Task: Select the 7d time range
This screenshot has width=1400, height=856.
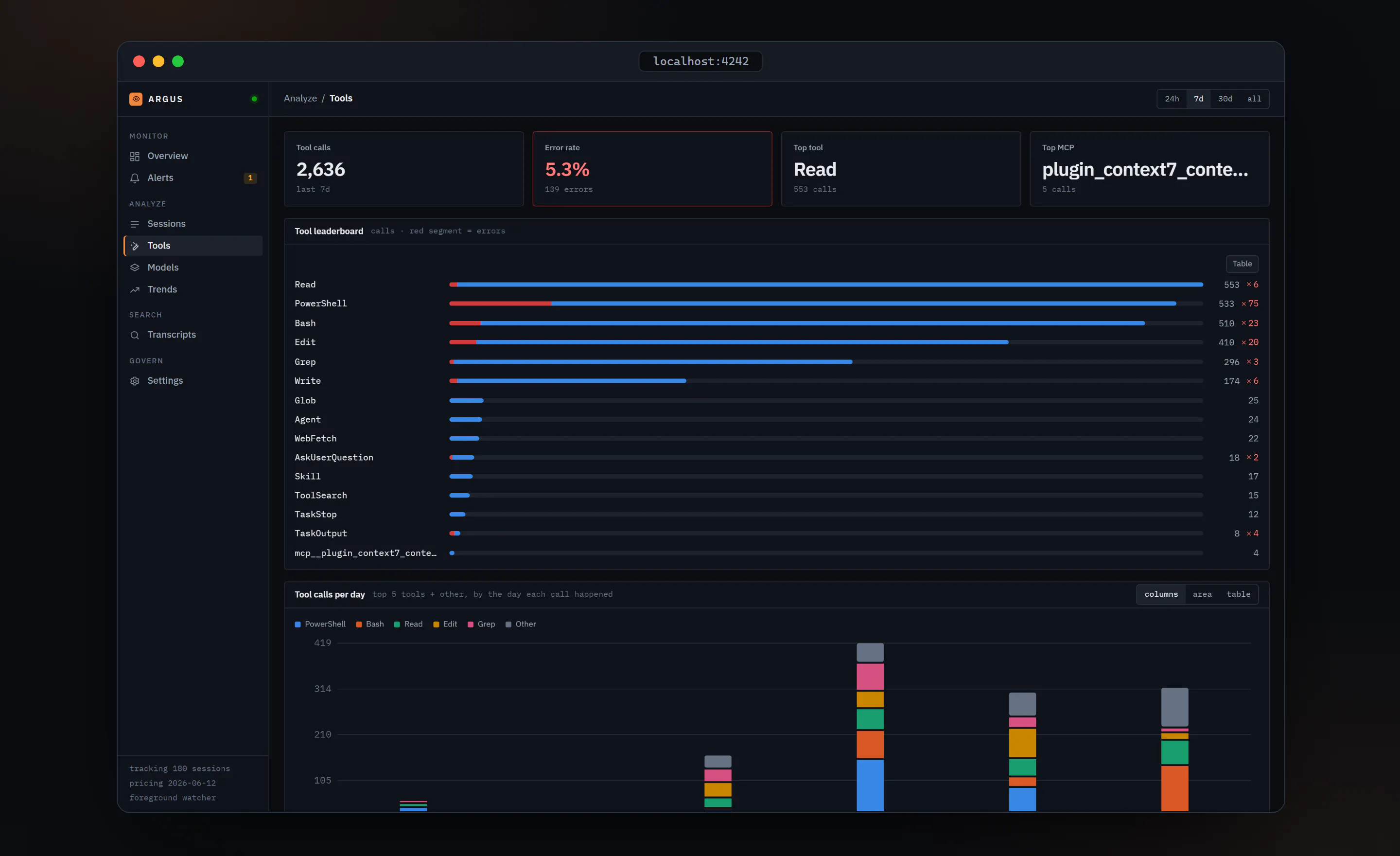Action: [1198, 99]
